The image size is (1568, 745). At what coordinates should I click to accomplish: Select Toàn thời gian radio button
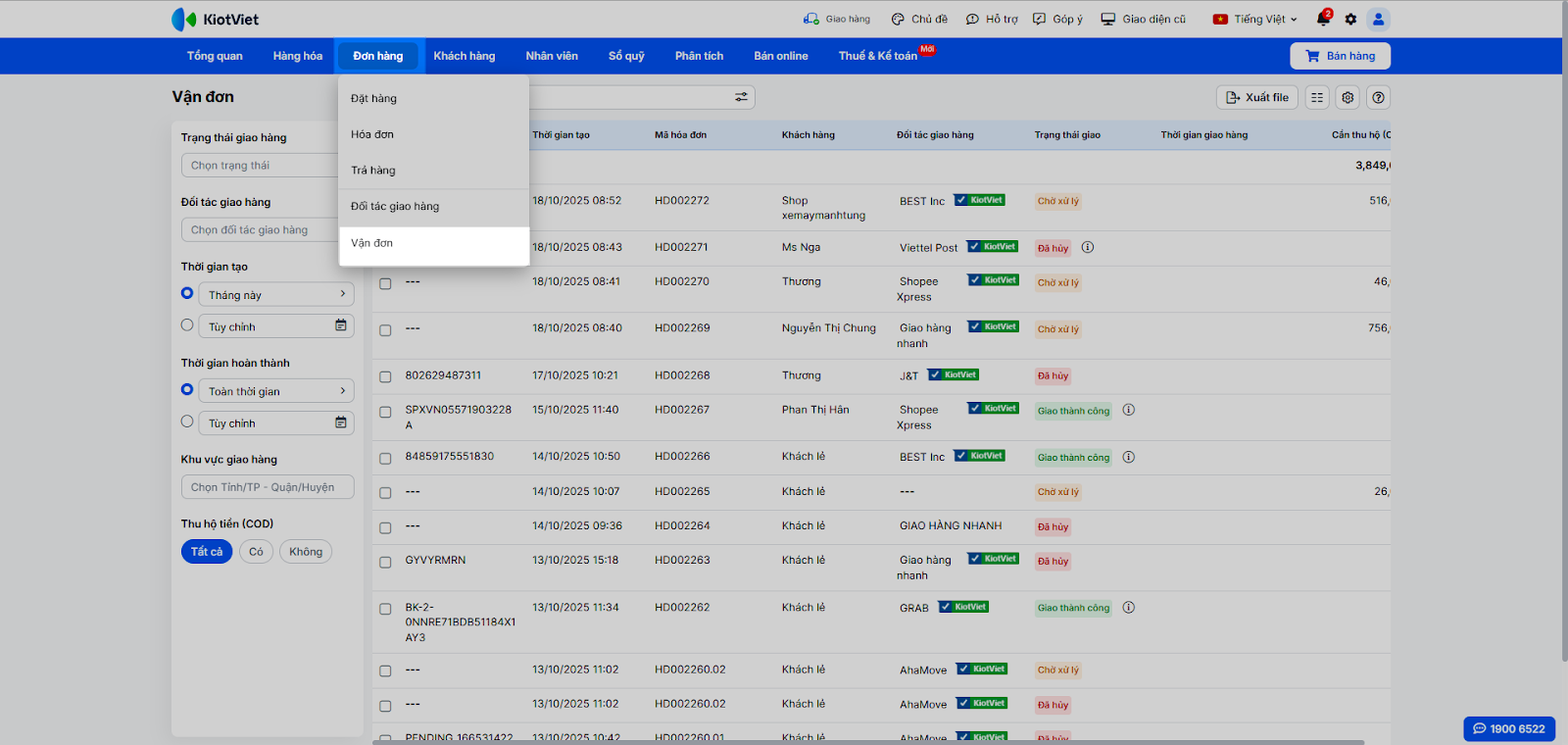click(187, 390)
